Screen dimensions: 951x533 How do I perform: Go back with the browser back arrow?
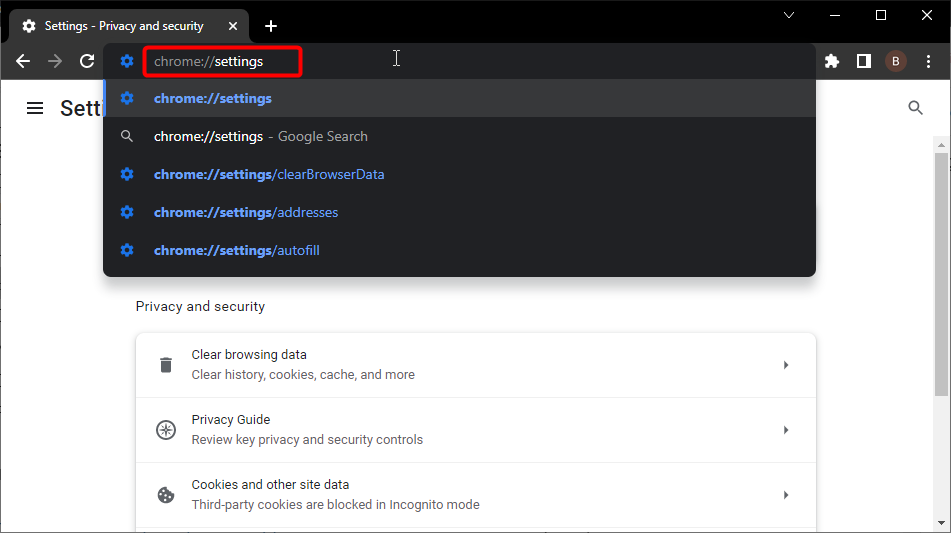pyautogui.click(x=23, y=61)
